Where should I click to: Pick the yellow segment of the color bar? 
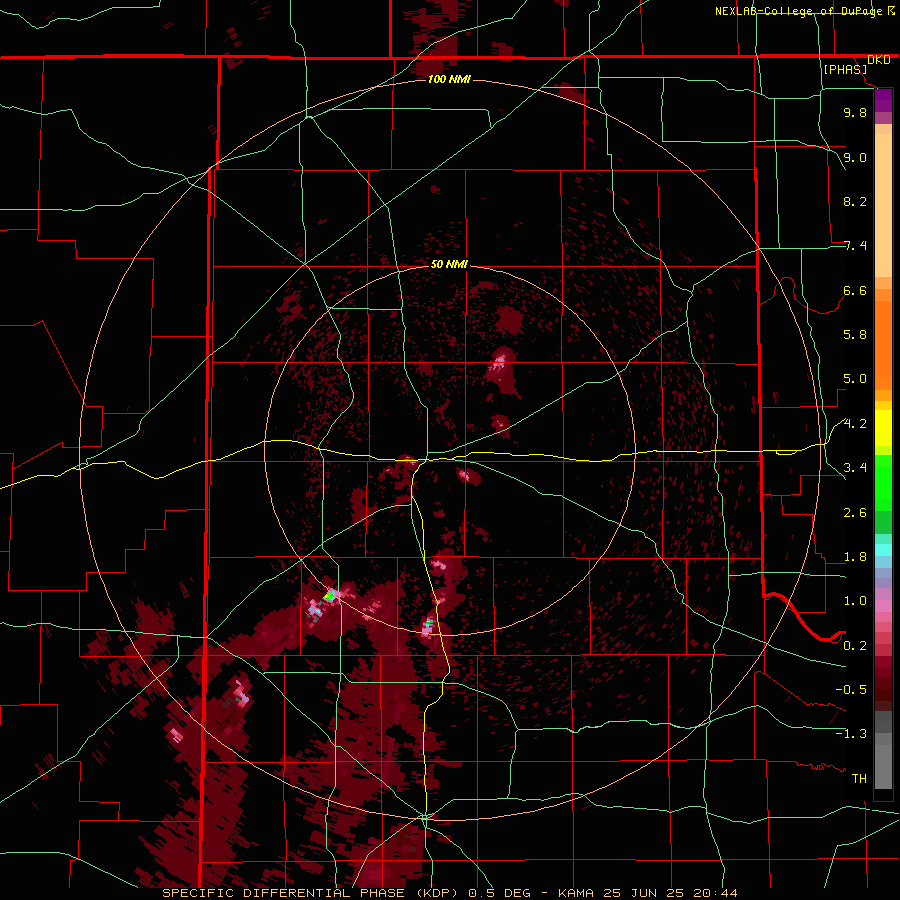[x=883, y=428]
